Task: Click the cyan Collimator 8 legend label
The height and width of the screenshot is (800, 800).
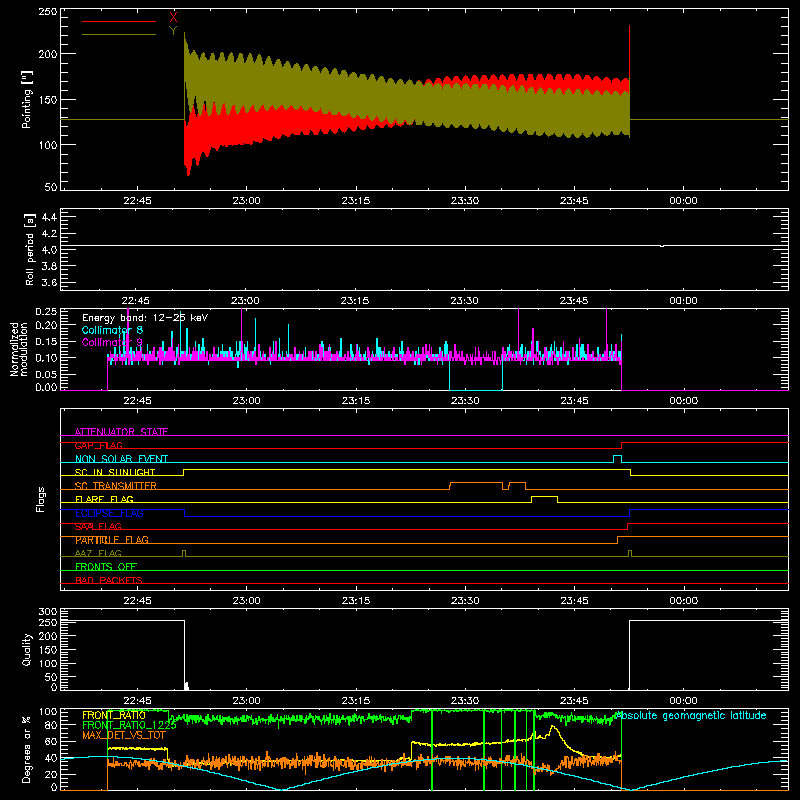Action: 112,330
